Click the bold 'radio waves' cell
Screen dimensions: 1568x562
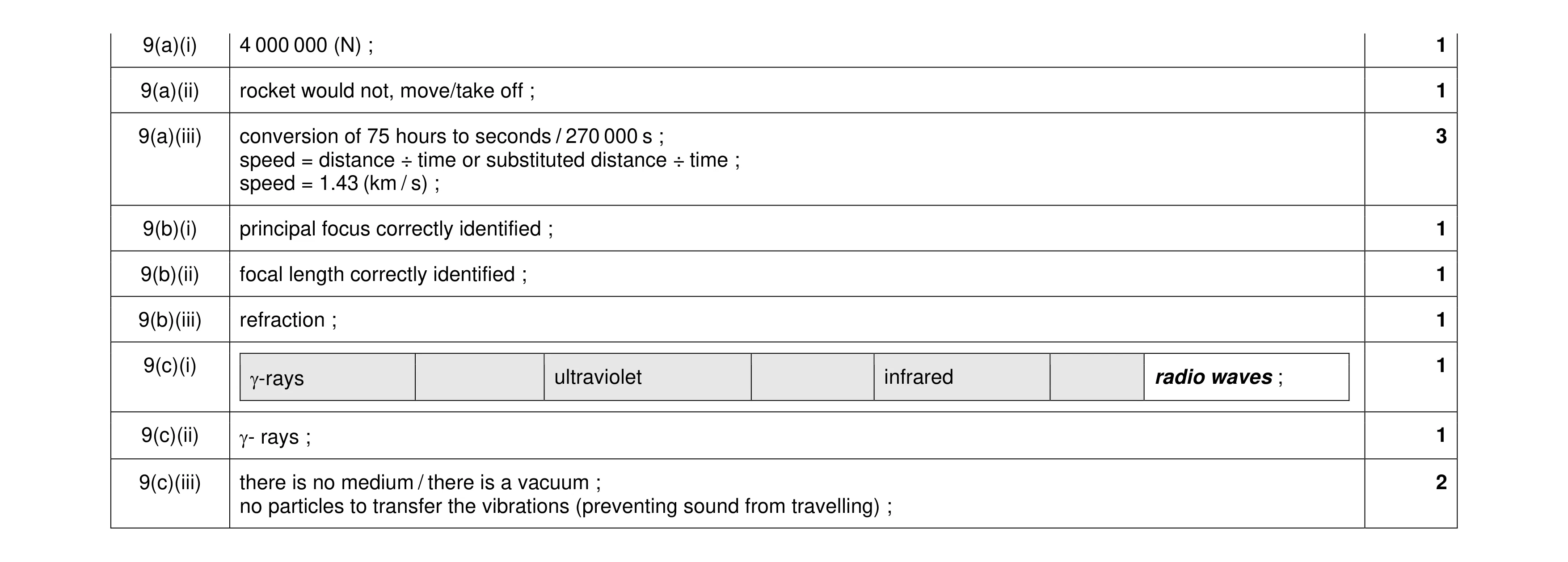tap(1247, 377)
